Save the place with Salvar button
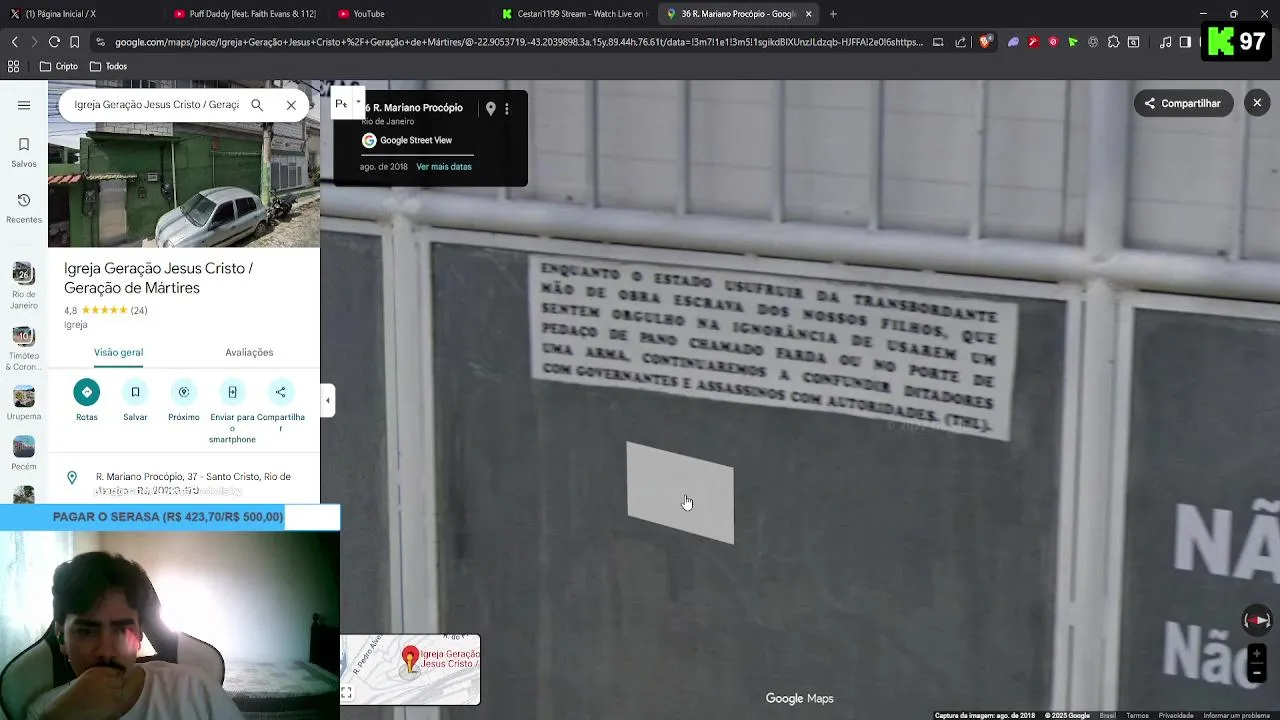1280x720 pixels. [135, 401]
